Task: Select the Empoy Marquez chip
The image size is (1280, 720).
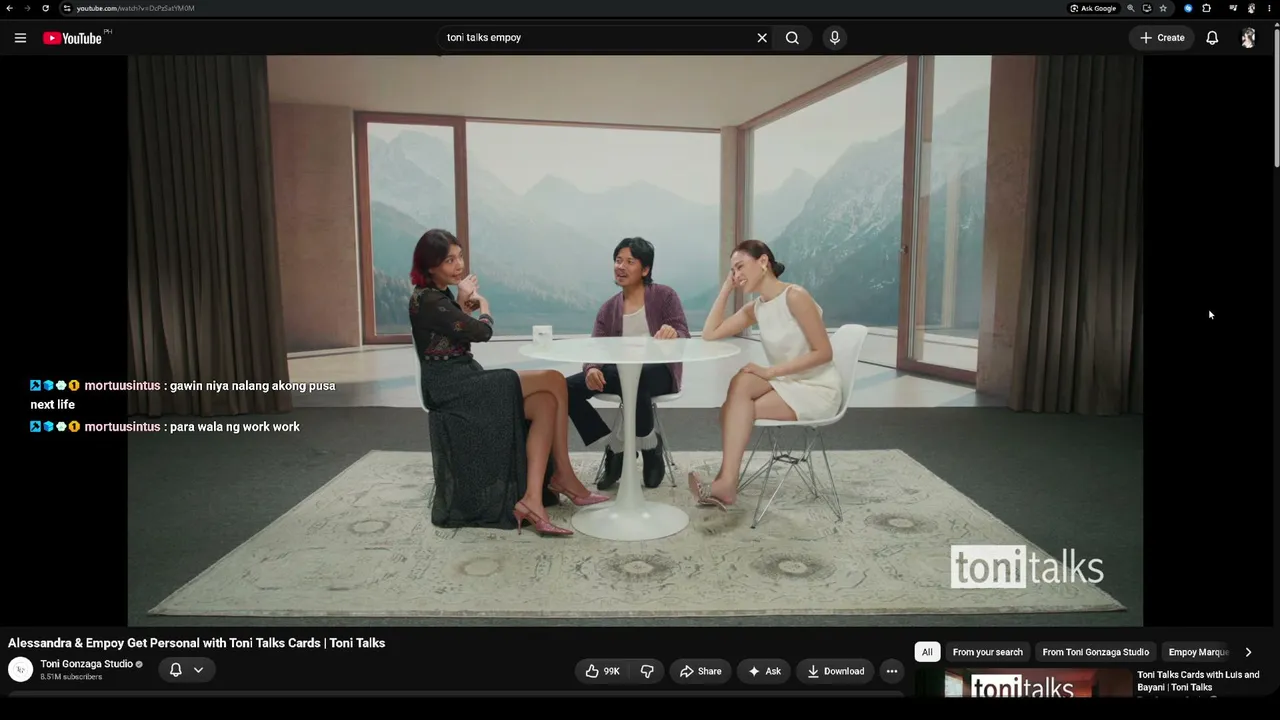Action: coord(1198,652)
